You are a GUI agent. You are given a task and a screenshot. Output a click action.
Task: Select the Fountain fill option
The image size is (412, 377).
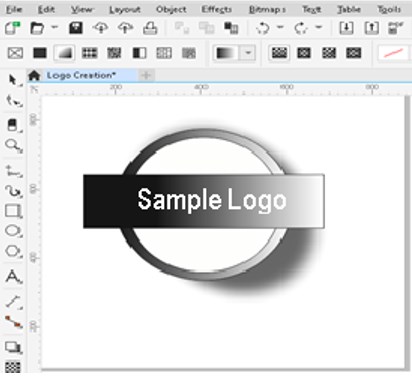(x=64, y=53)
